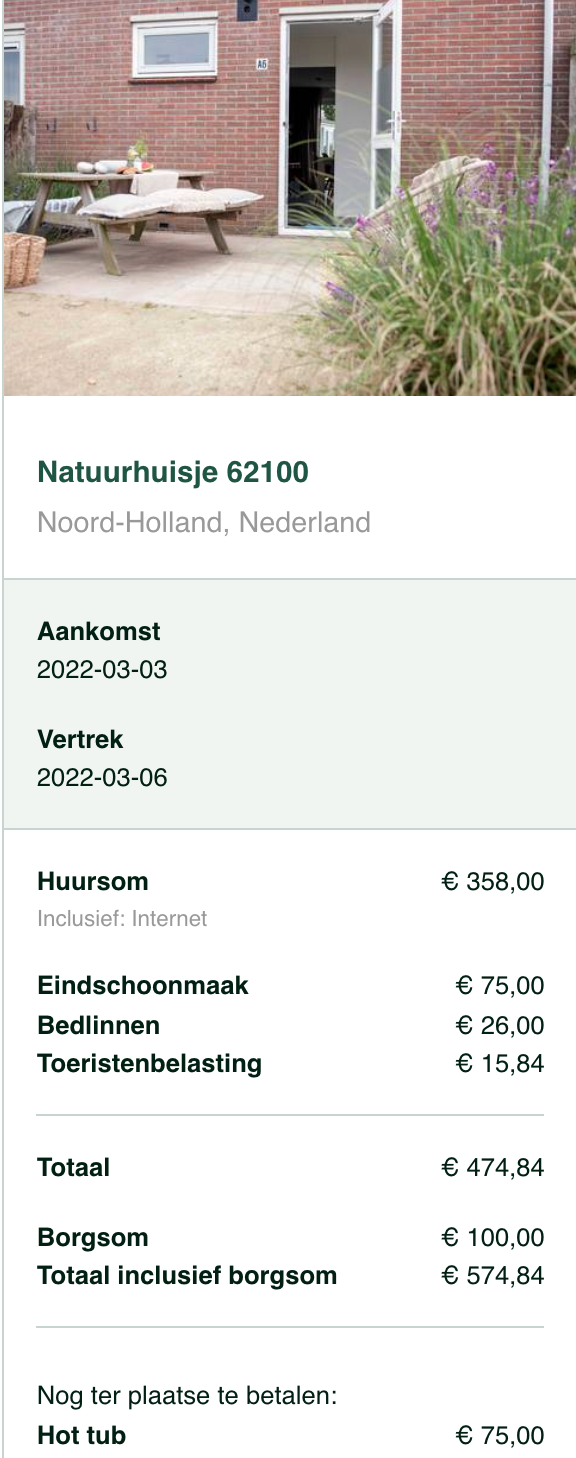Click the Bedlinnen row label

pyautogui.click(x=98, y=1025)
